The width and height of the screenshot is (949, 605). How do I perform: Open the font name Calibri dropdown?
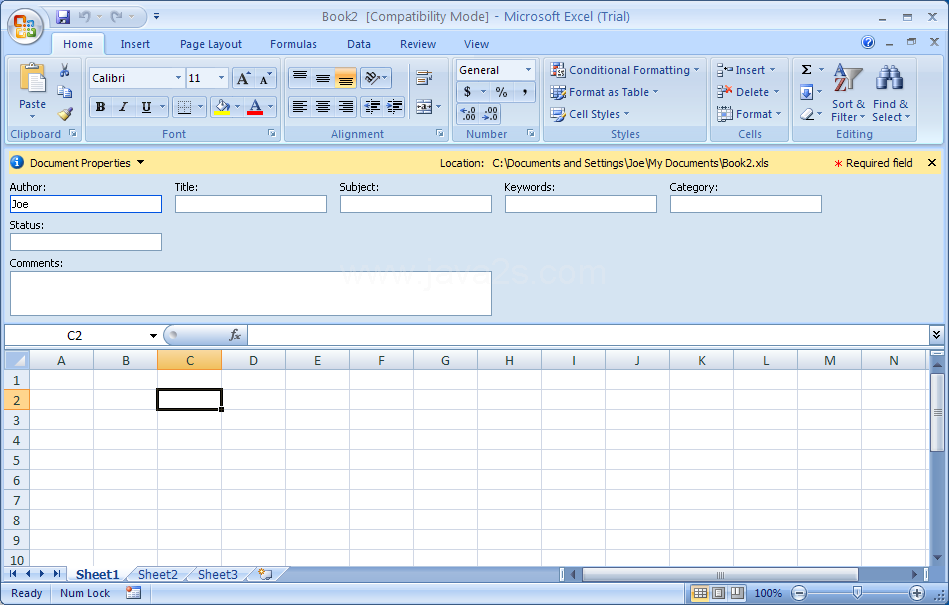click(x=178, y=78)
